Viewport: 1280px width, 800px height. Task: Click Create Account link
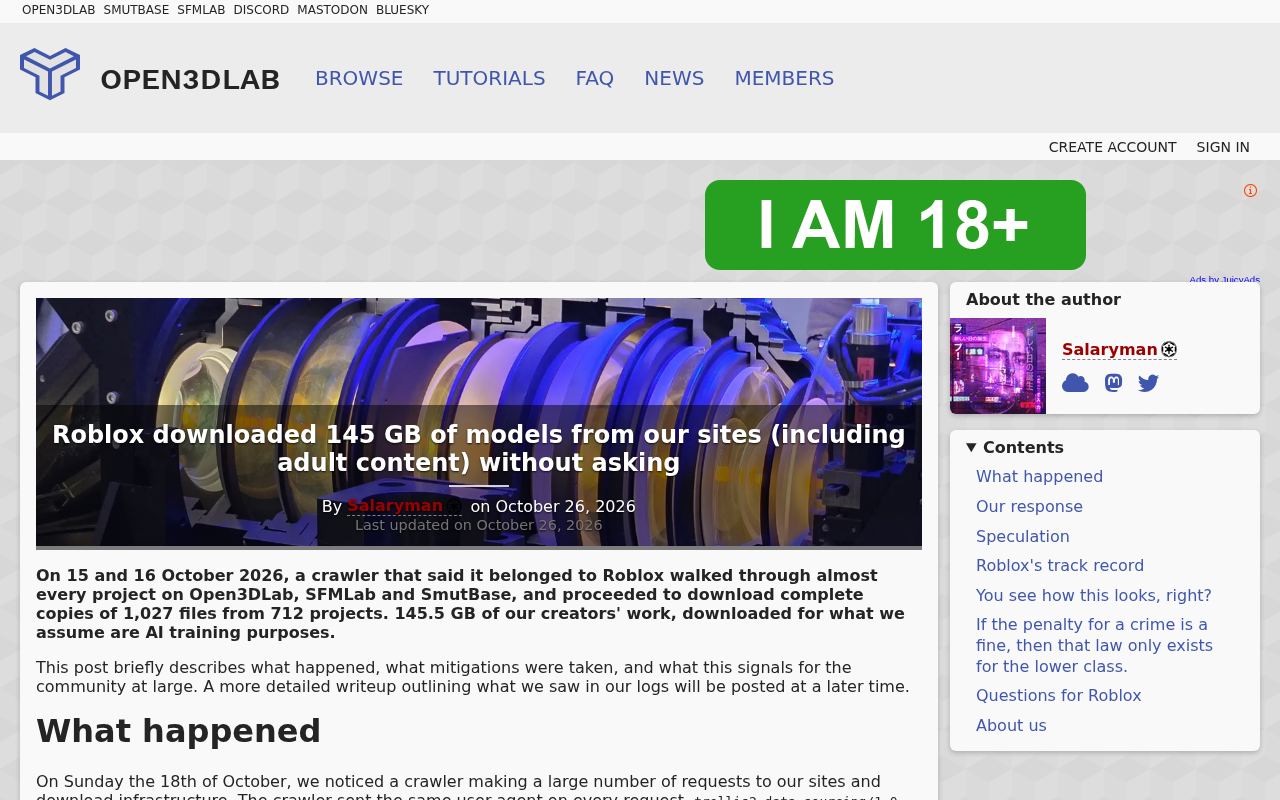coord(1112,147)
